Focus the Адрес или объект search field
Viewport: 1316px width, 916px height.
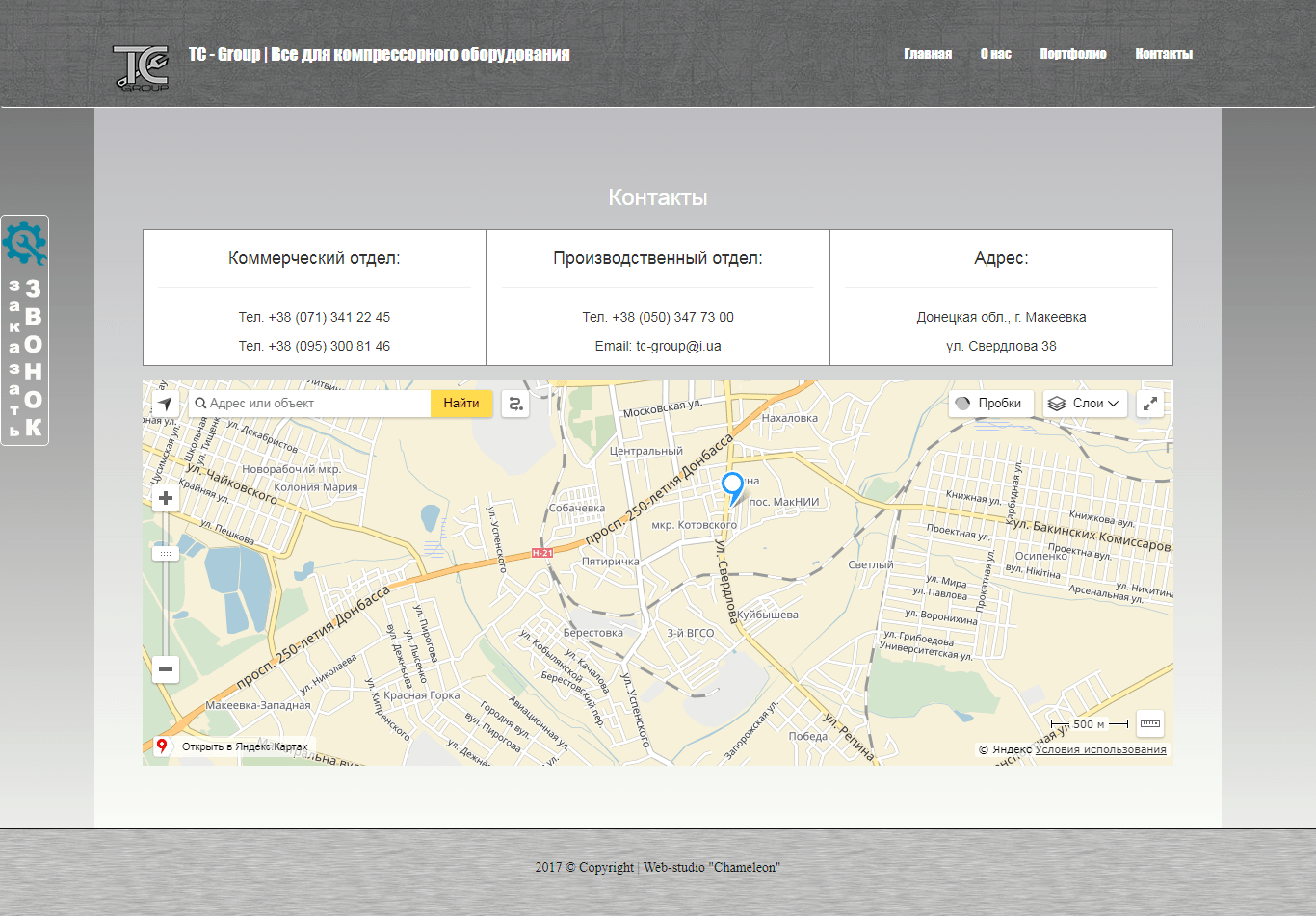click(x=310, y=404)
